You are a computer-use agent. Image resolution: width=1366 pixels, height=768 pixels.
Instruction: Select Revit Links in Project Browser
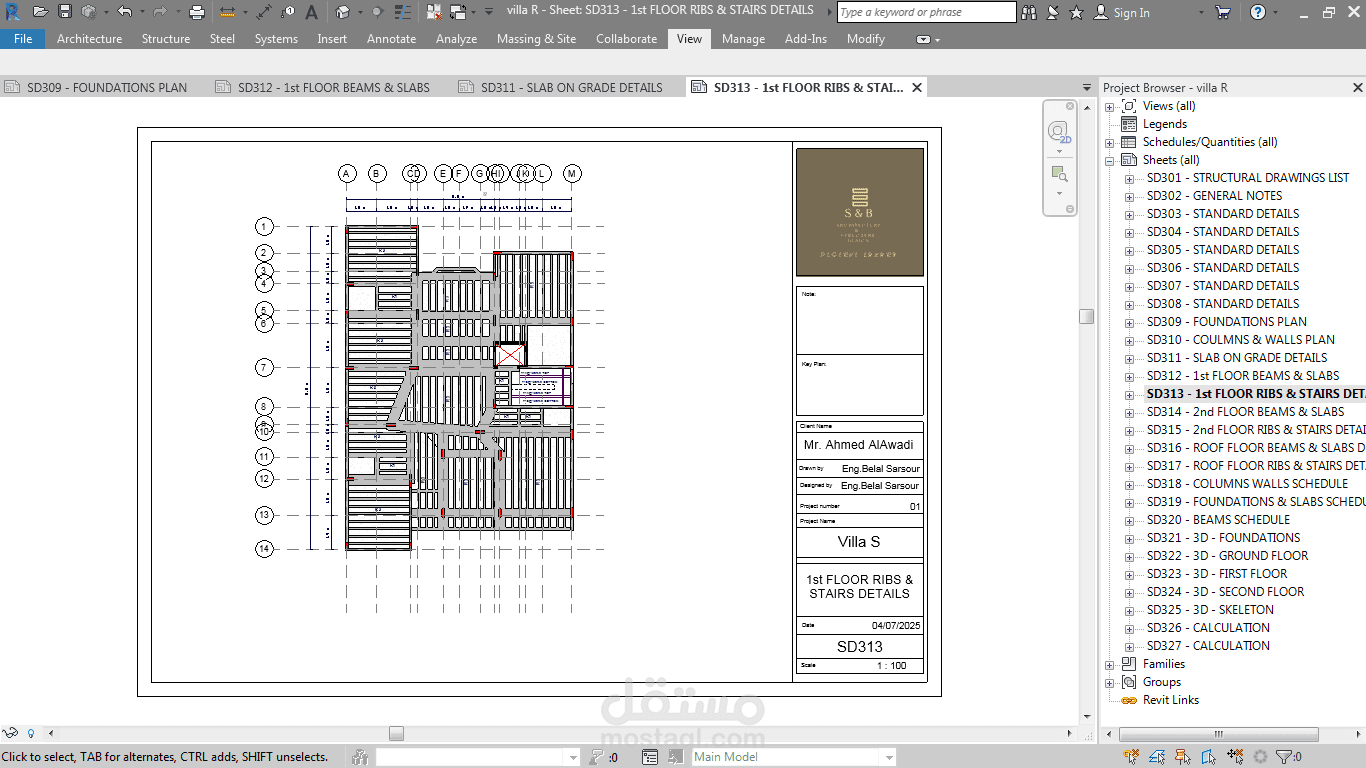pyautogui.click(x=1171, y=700)
